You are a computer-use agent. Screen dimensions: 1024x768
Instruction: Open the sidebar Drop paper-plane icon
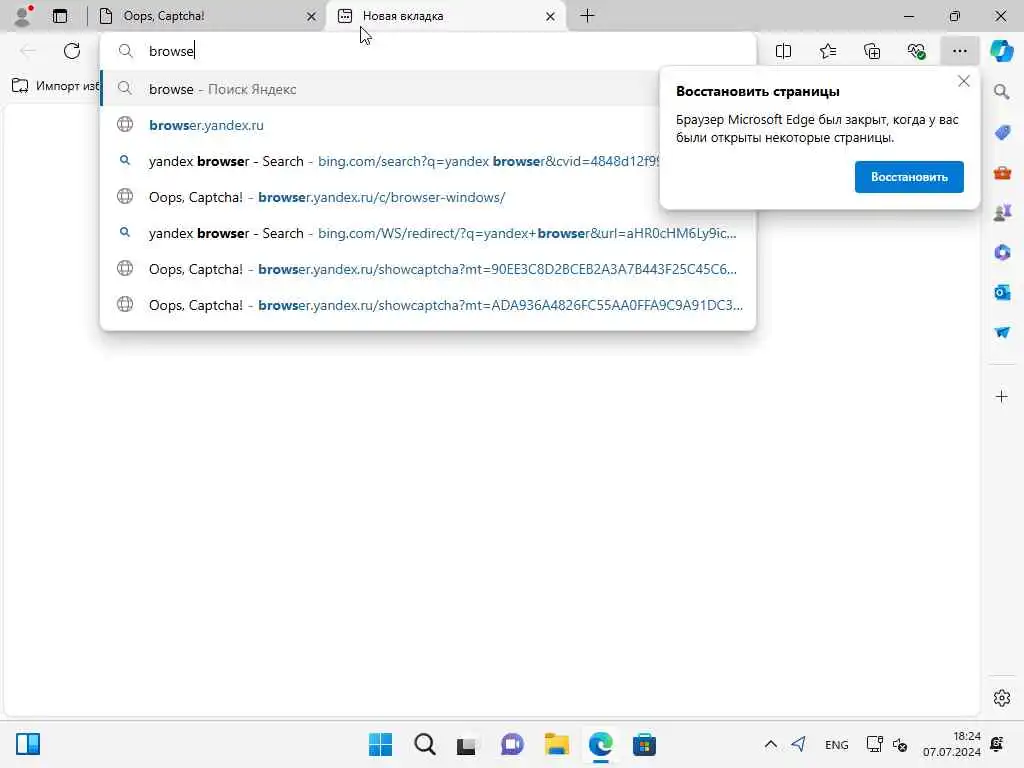tap(1002, 332)
